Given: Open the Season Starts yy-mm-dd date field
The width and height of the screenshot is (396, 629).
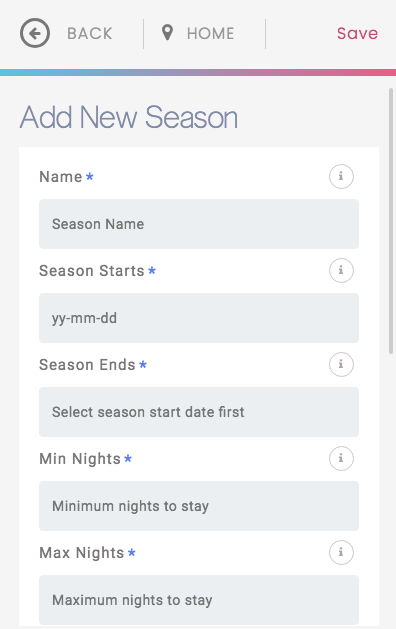Looking at the screenshot, I should 199,318.
